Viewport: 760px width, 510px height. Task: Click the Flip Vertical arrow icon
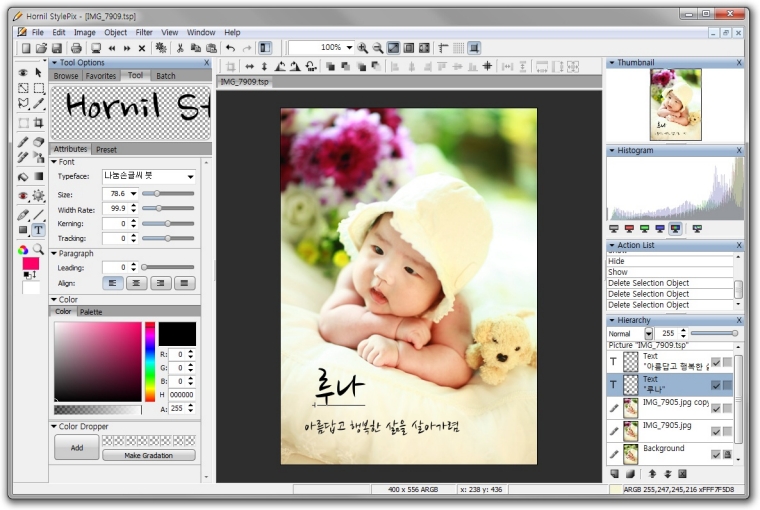264,66
